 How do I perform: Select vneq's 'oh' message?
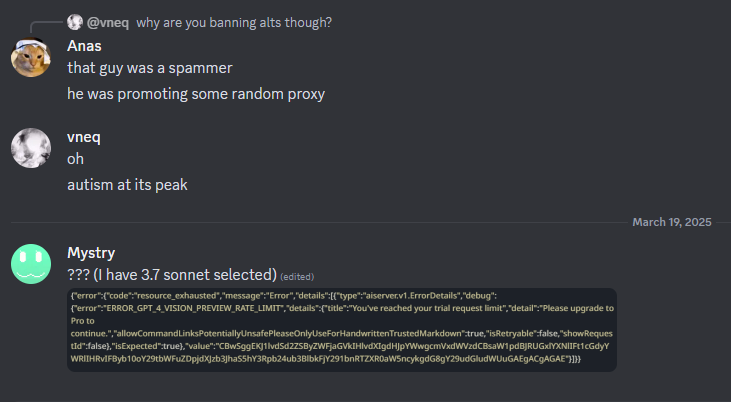[76, 159]
